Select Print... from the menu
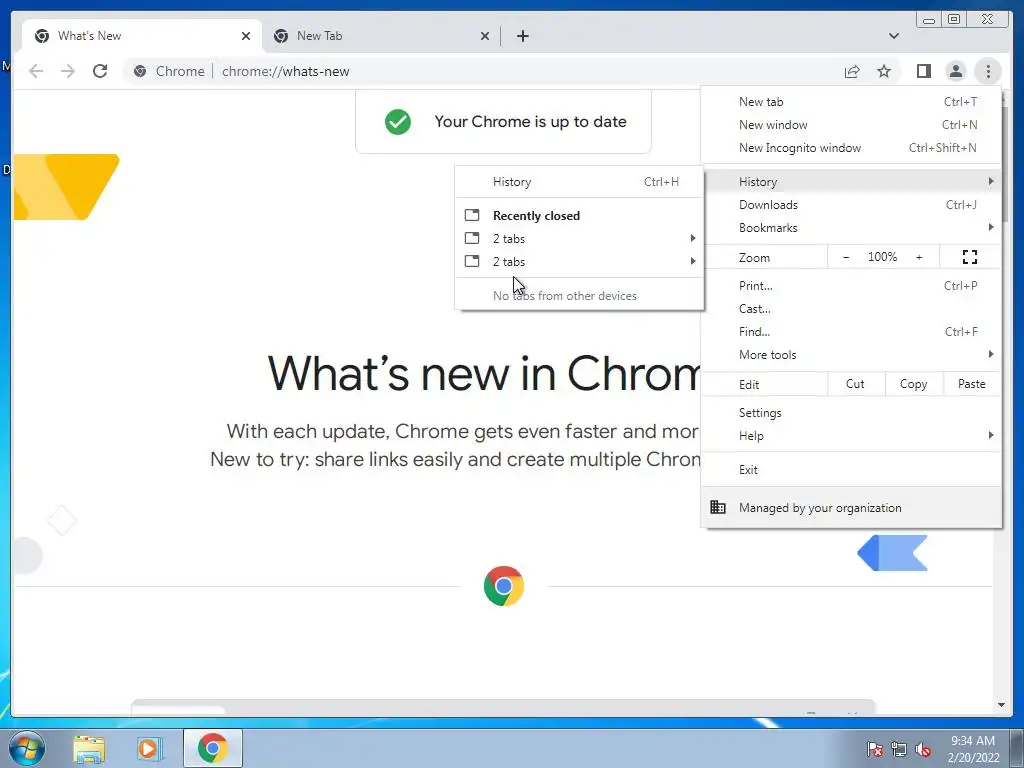The image size is (1024, 768). [852, 285]
